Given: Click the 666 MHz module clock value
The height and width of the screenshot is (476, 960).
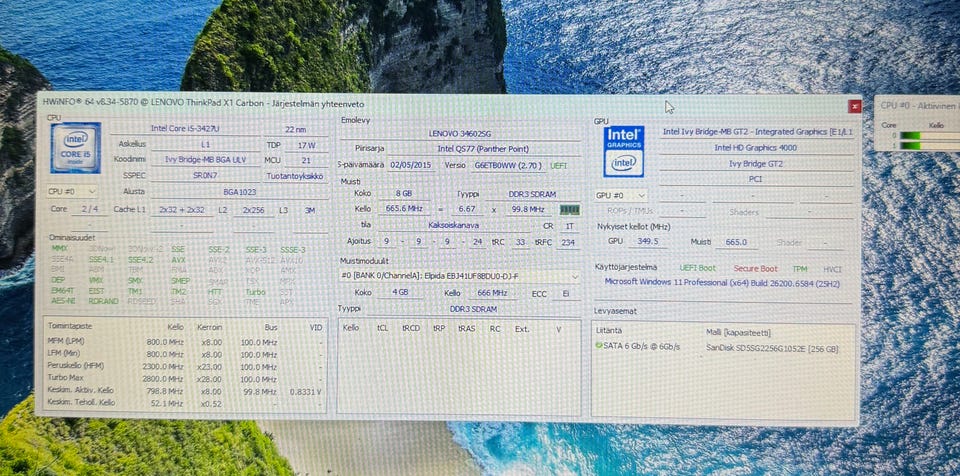Looking at the screenshot, I should (x=492, y=293).
